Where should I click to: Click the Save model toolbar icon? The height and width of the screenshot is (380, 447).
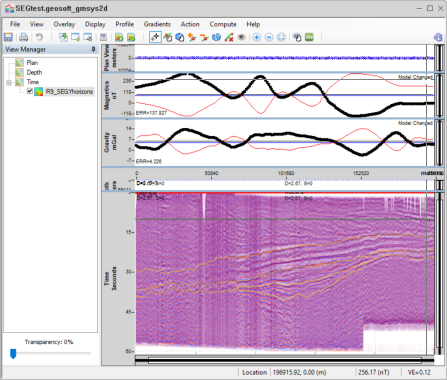tap(8, 37)
